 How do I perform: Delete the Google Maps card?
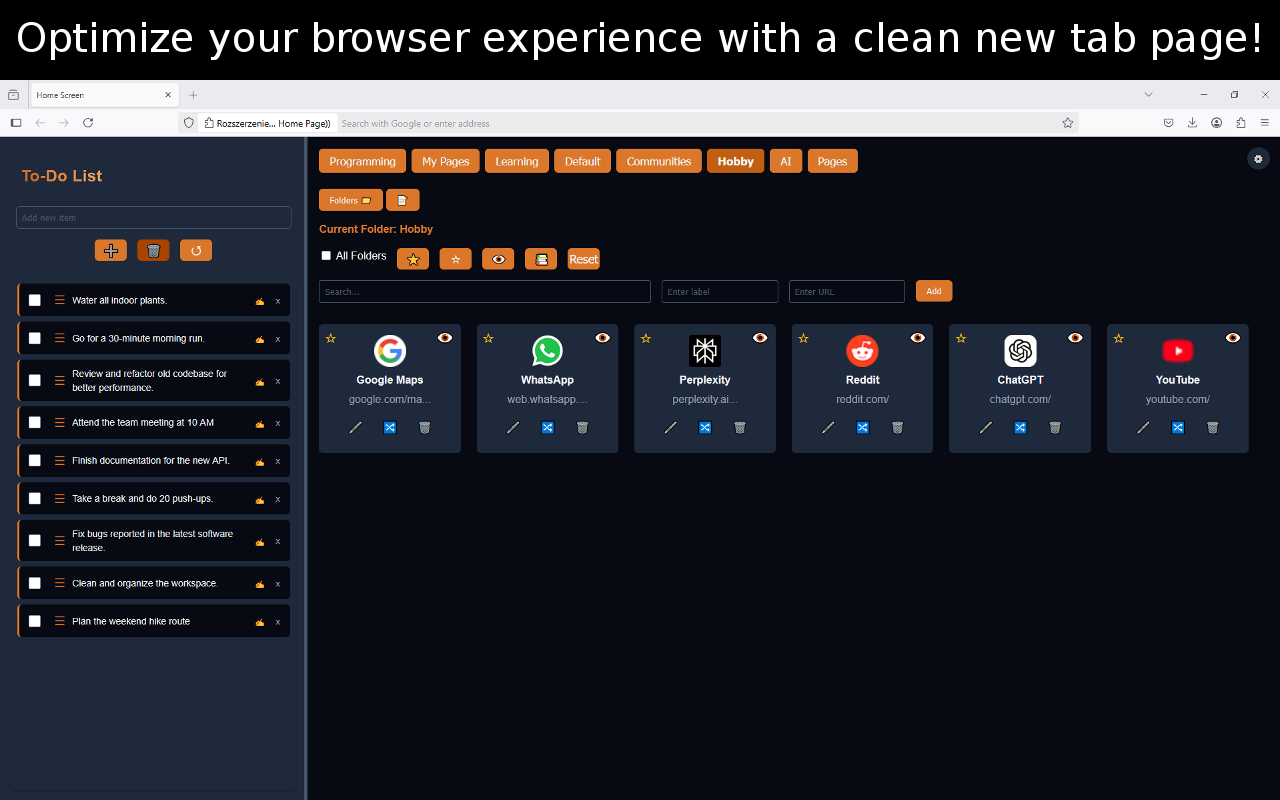(424, 427)
